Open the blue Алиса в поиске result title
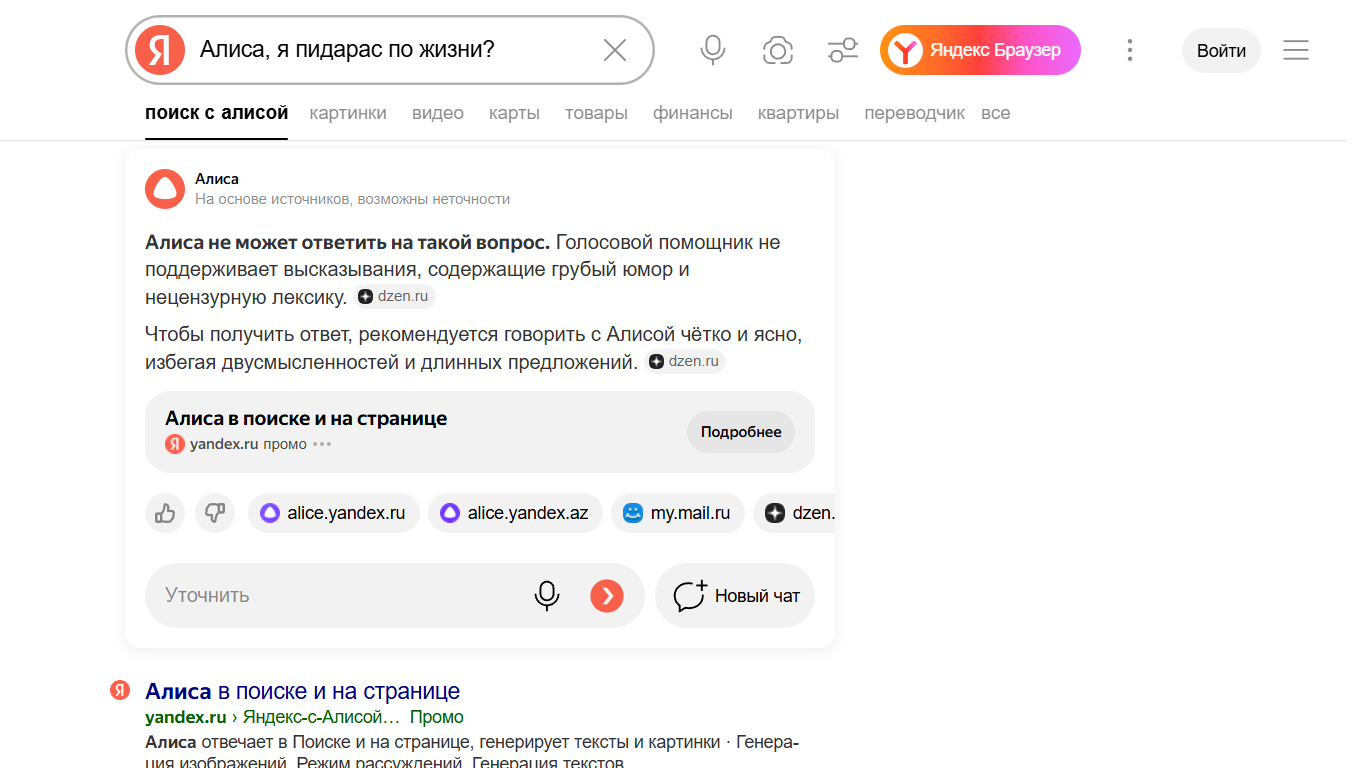 (303, 691)
